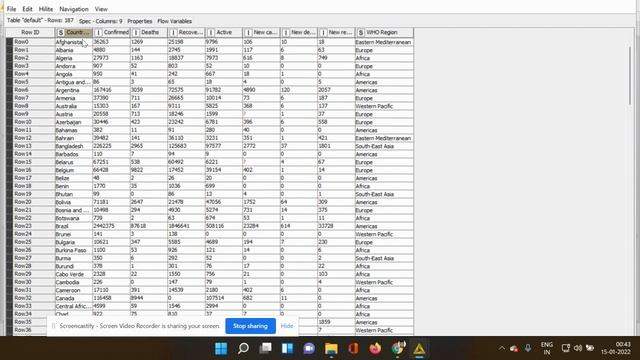This screenshot has height=360, width=640.
Task: Open the Office app icon on the taskbar
Action: click(x=353, y=349)
